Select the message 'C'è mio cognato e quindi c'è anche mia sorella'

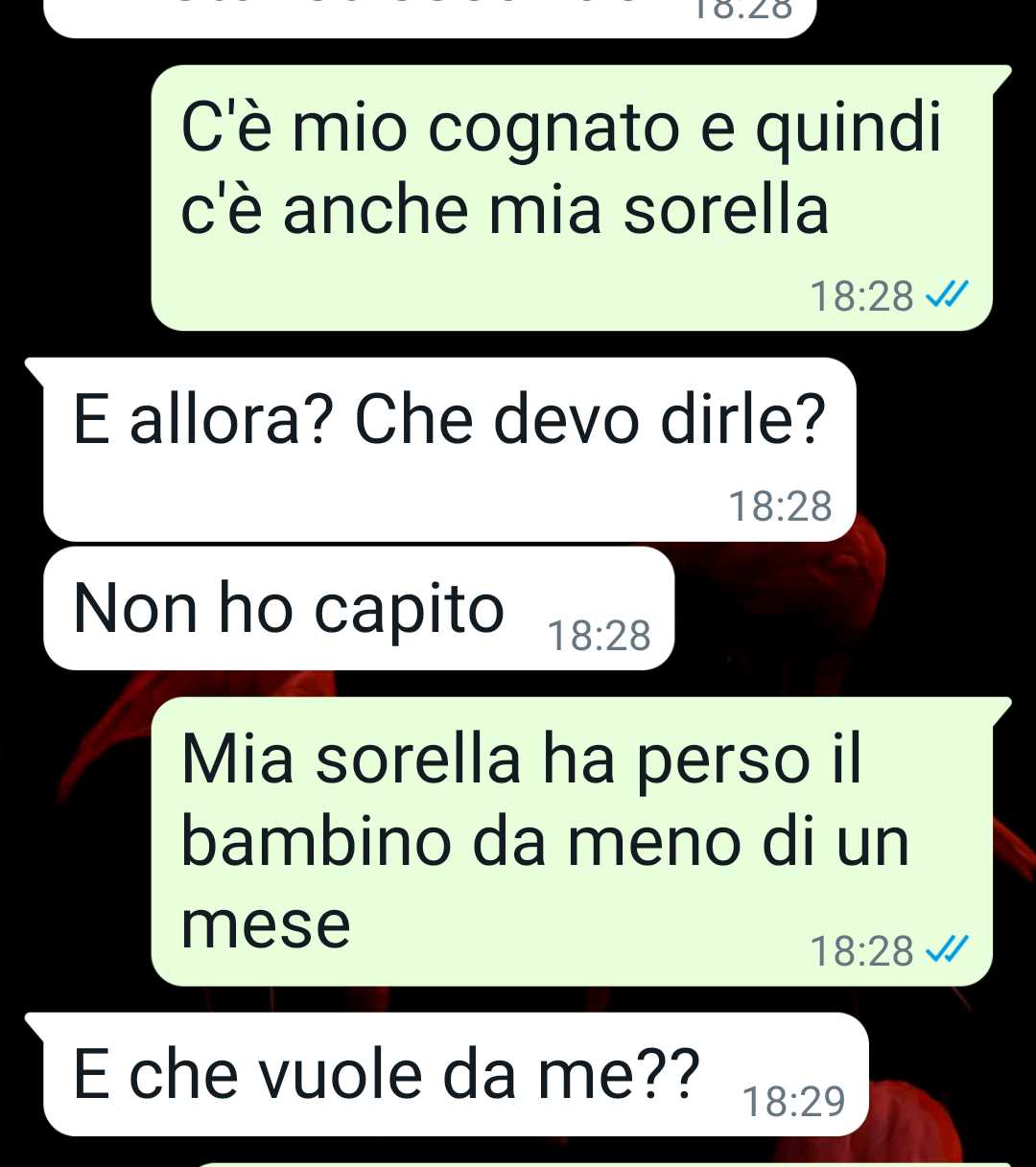point(572,198)
